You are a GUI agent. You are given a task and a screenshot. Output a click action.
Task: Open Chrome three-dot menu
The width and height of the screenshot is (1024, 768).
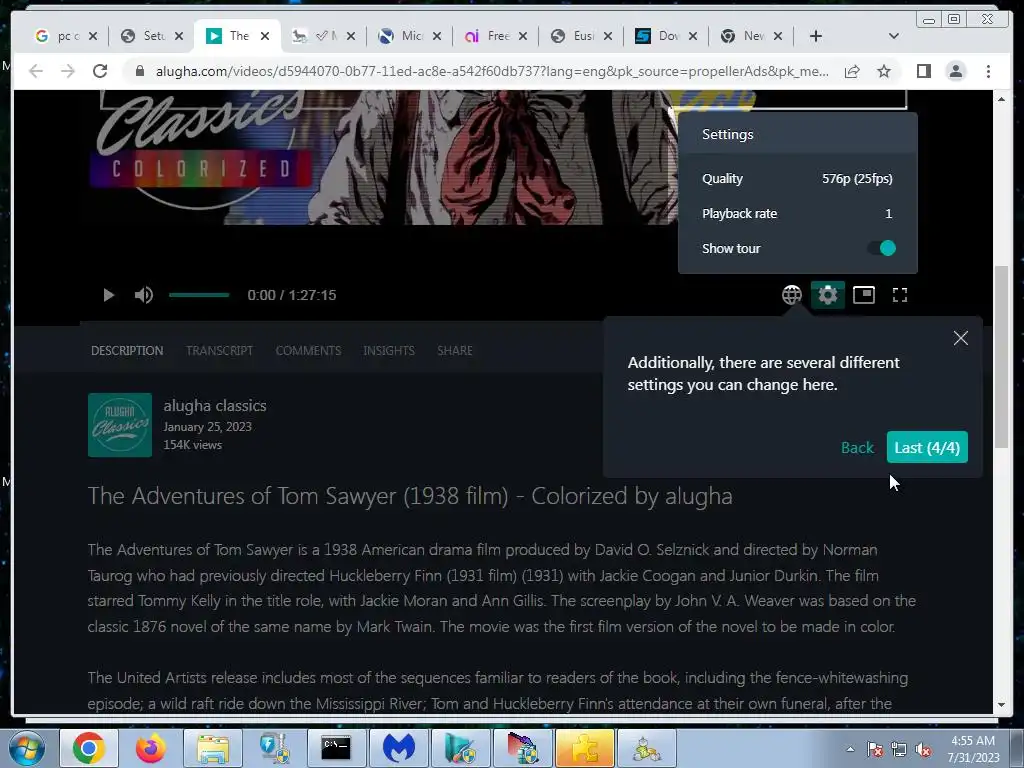coord(988,71)
